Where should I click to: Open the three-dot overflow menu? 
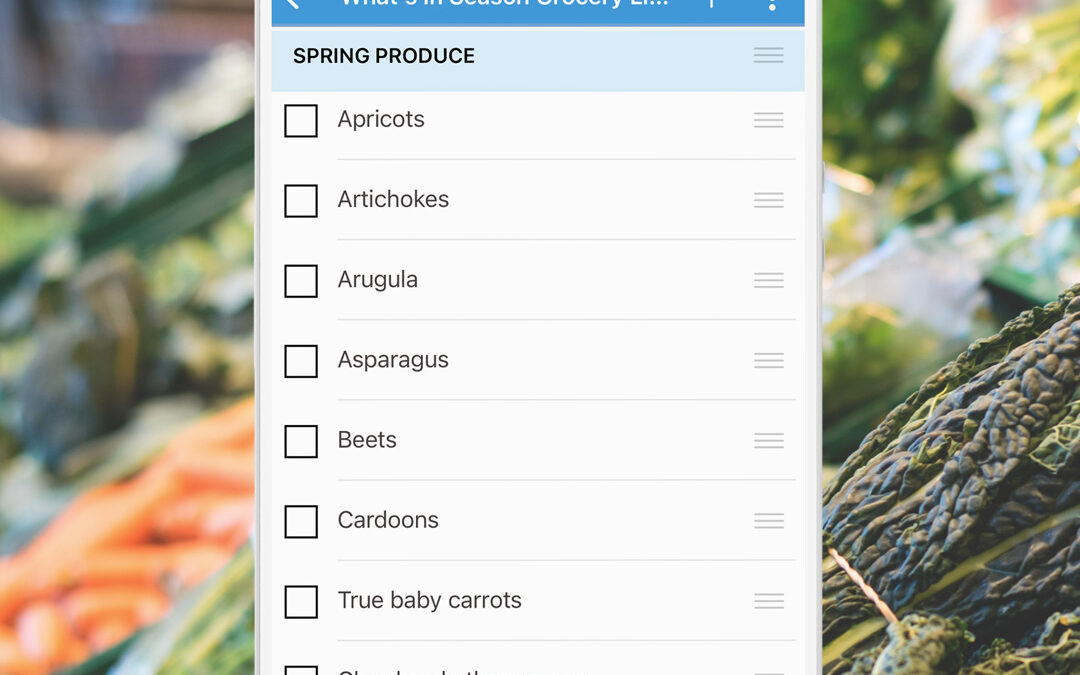click(x=772, y=4)
